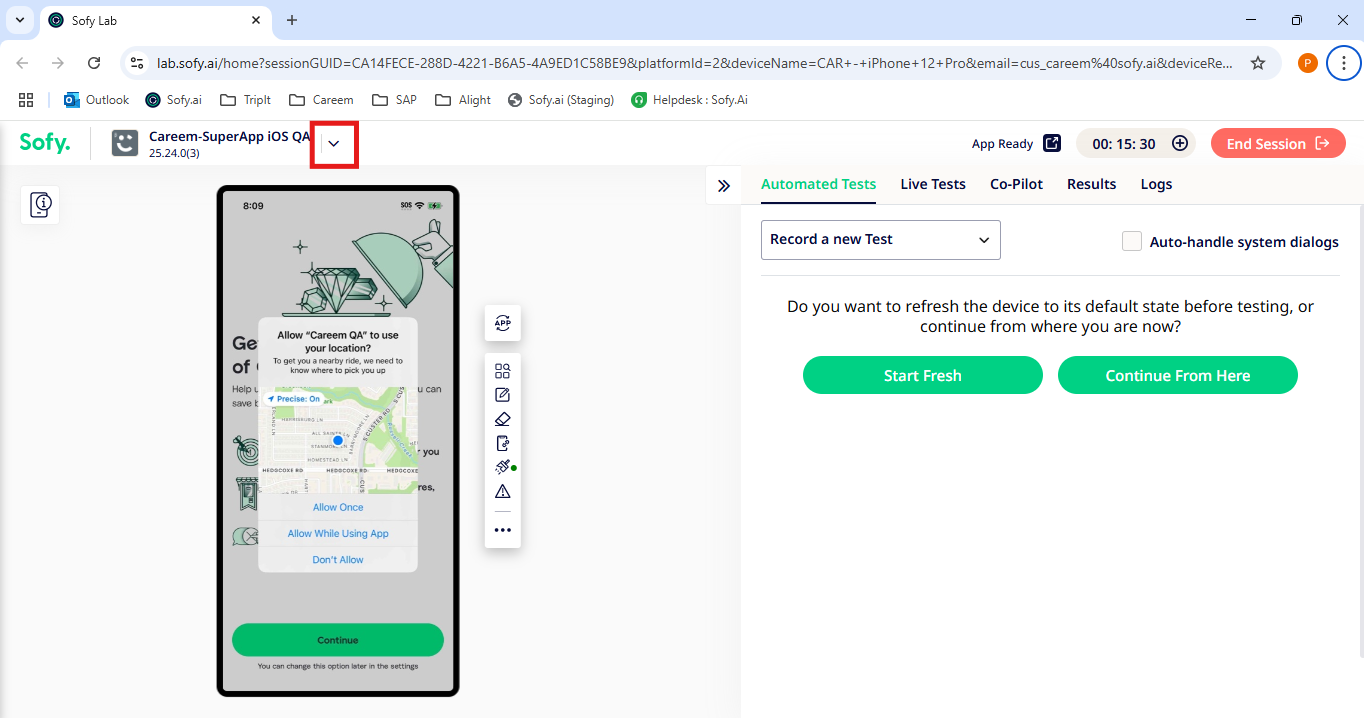Open the three-dots more options menu
This screenshot has width=1364, height=718.
pos(503,530)
